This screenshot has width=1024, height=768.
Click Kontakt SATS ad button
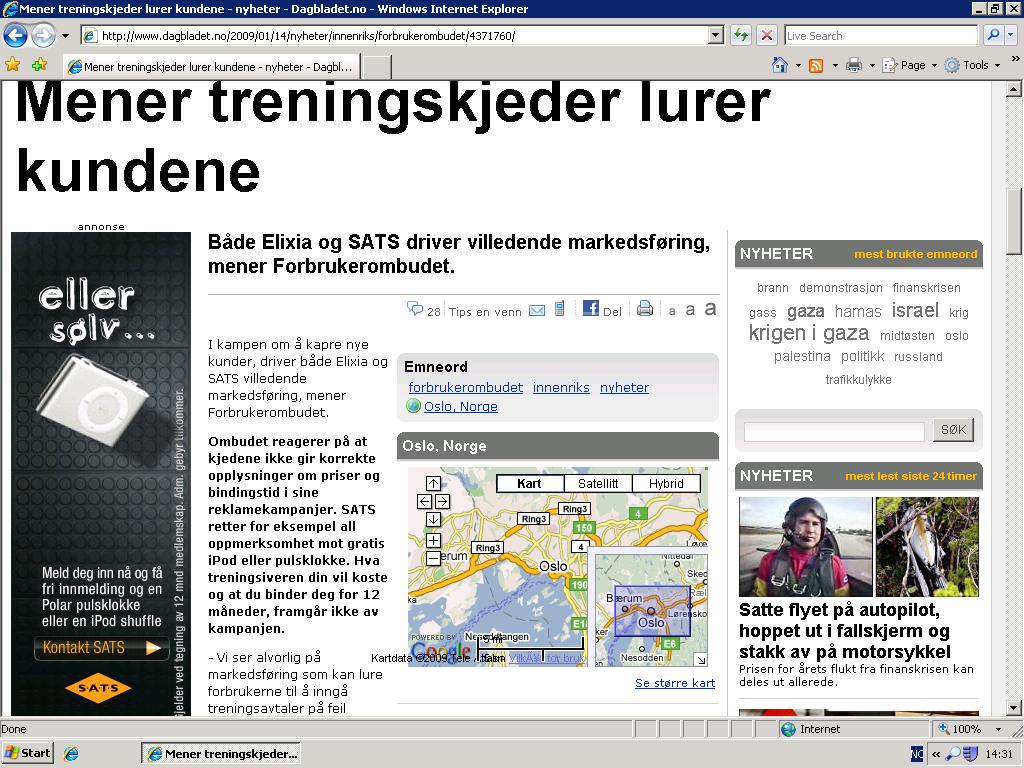[101, 648]
